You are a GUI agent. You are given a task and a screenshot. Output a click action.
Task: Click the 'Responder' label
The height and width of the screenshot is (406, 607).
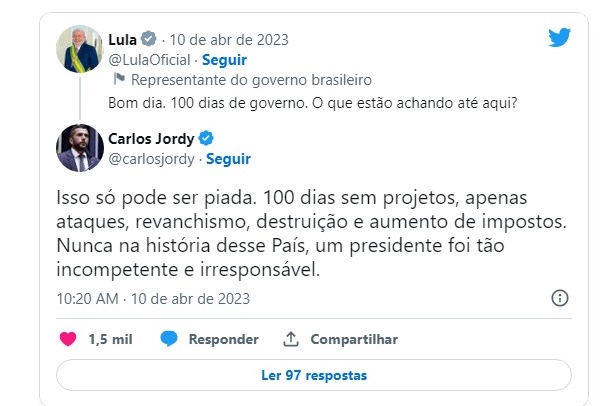[x=223, y=339]
